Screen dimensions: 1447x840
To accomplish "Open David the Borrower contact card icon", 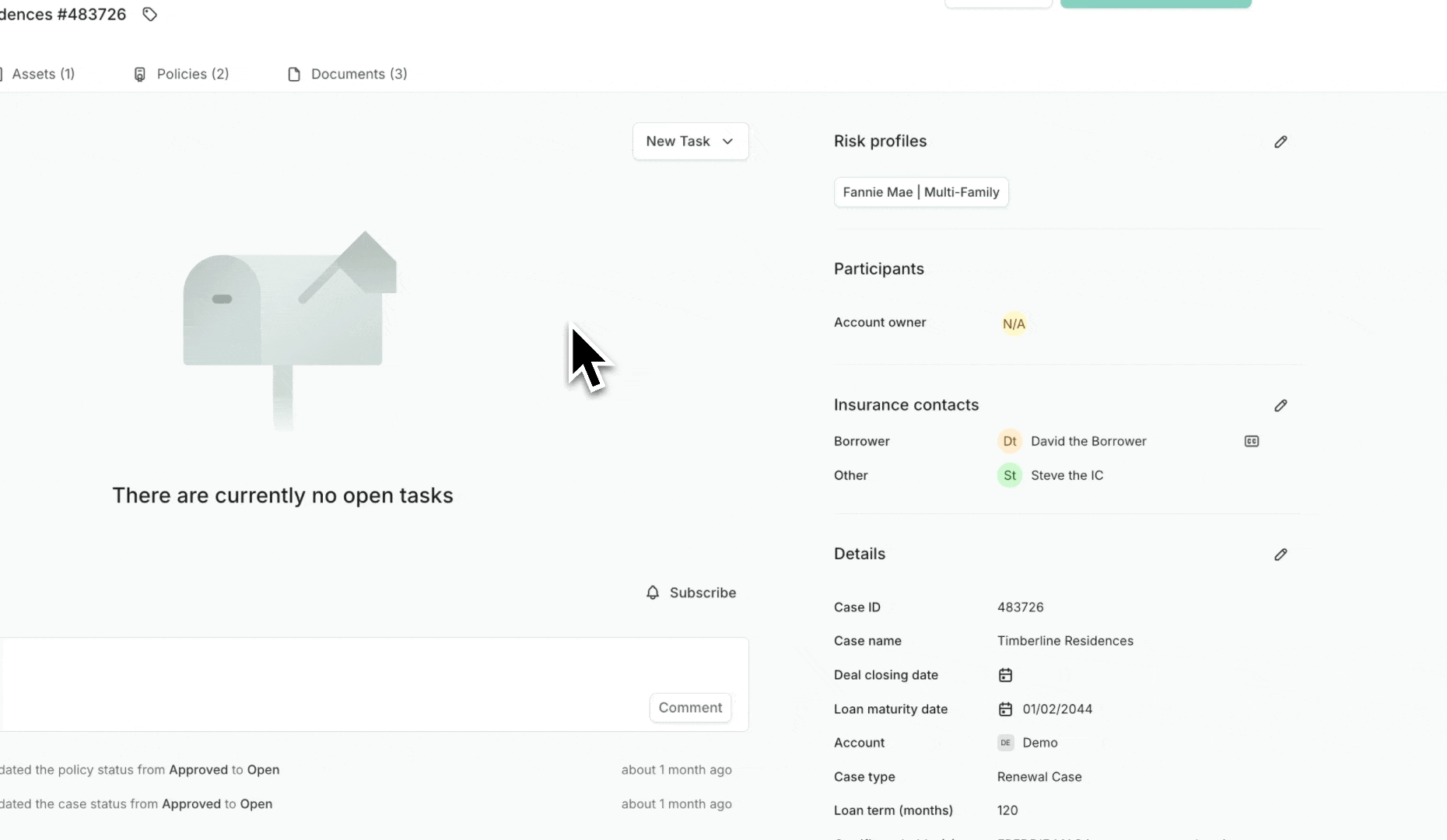I will 1251,441.
